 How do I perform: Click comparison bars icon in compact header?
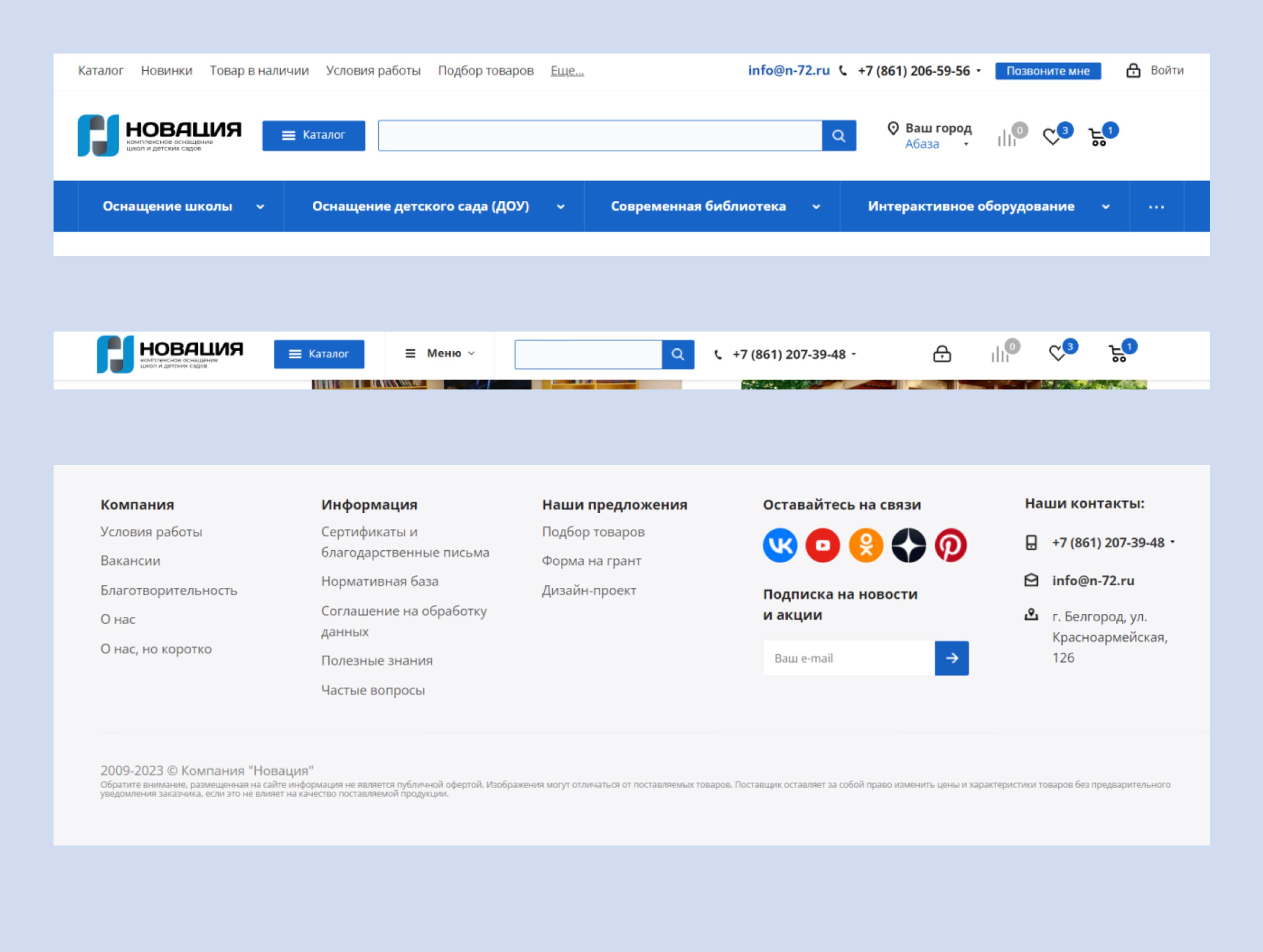click(x=1000, y=354)
